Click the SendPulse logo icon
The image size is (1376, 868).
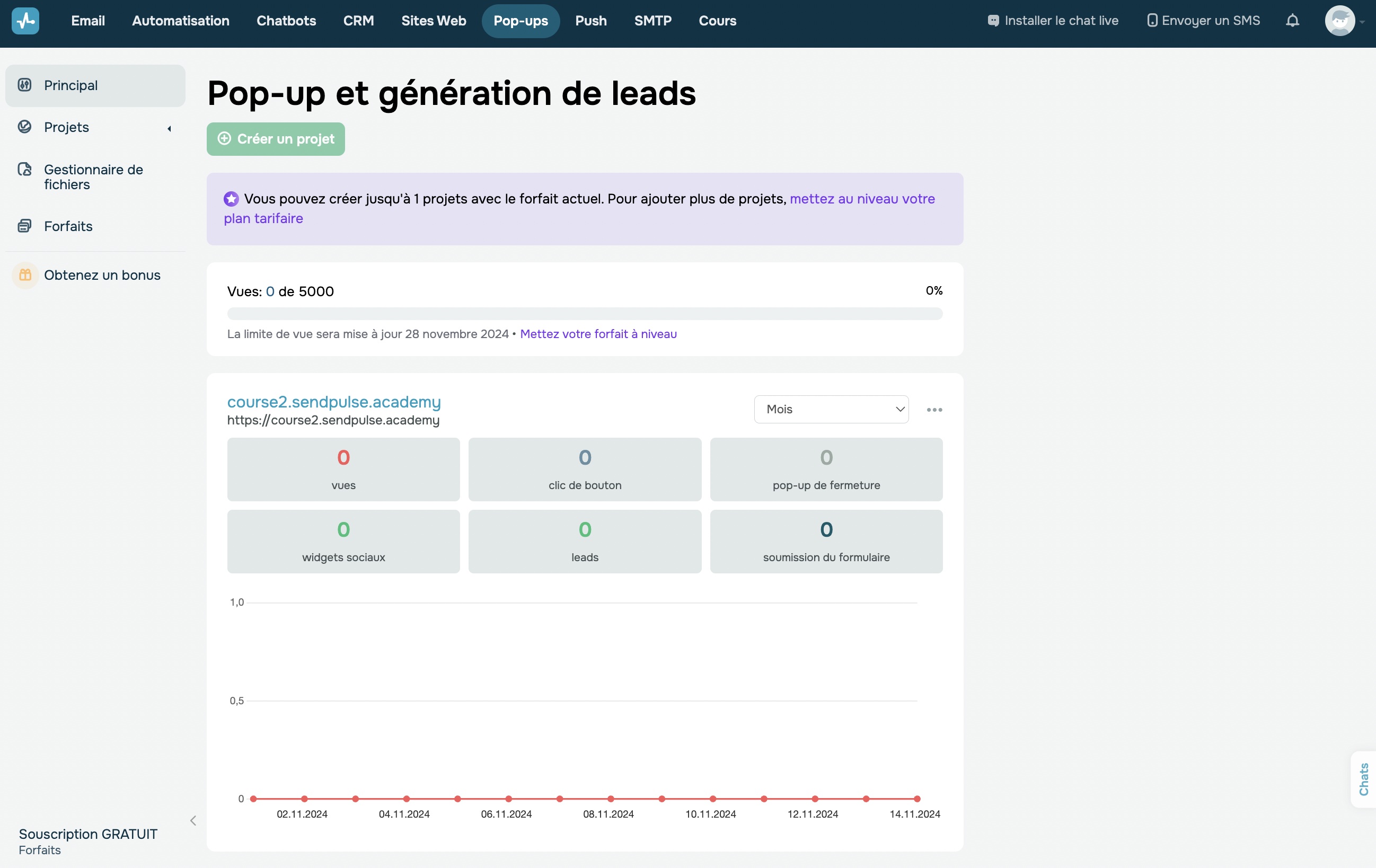click(x=25, y=21)
